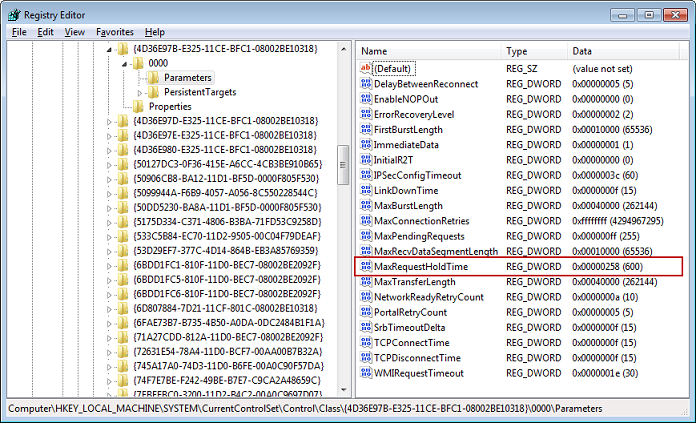Image resolution: width=696 pixels, height=423 pixels.
Task: Open the Help menu
Action: coord(154,32)
